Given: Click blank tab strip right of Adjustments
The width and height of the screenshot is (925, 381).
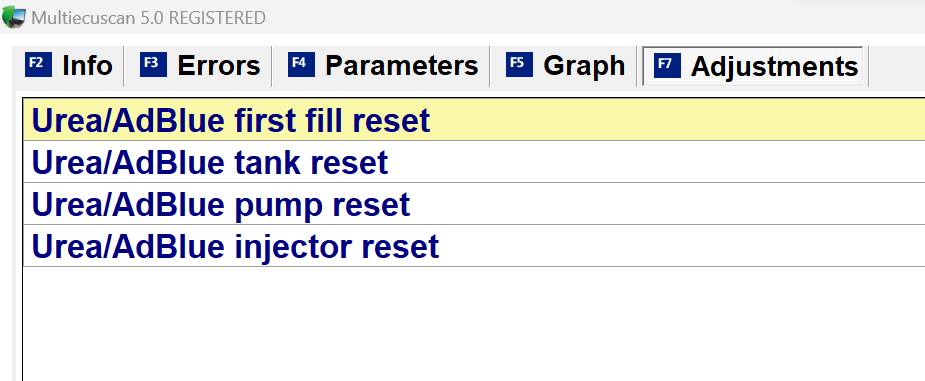Looking at the screenshot, I should coord(894,65).
